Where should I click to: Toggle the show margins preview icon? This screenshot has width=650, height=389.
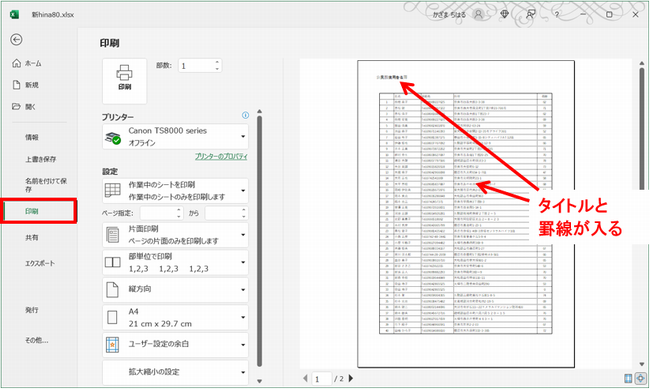628,378
